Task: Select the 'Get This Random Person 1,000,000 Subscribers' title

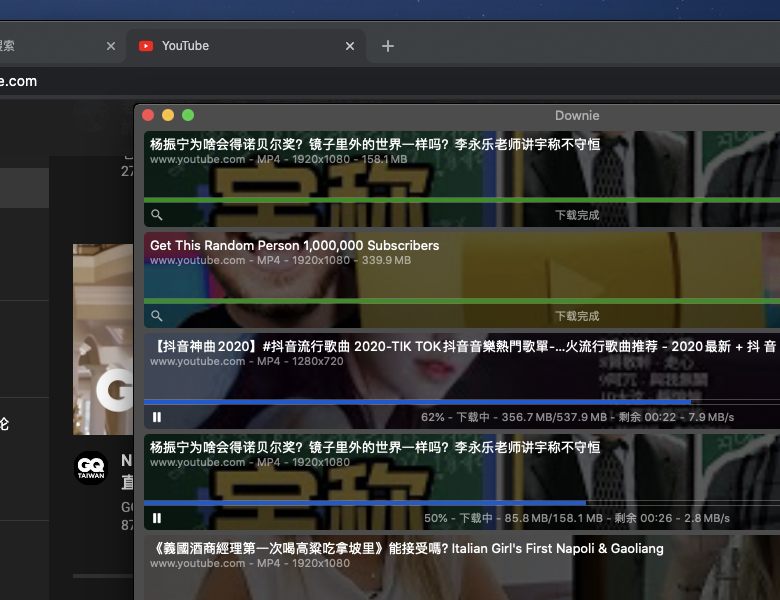Action: (x=294, y=245)
